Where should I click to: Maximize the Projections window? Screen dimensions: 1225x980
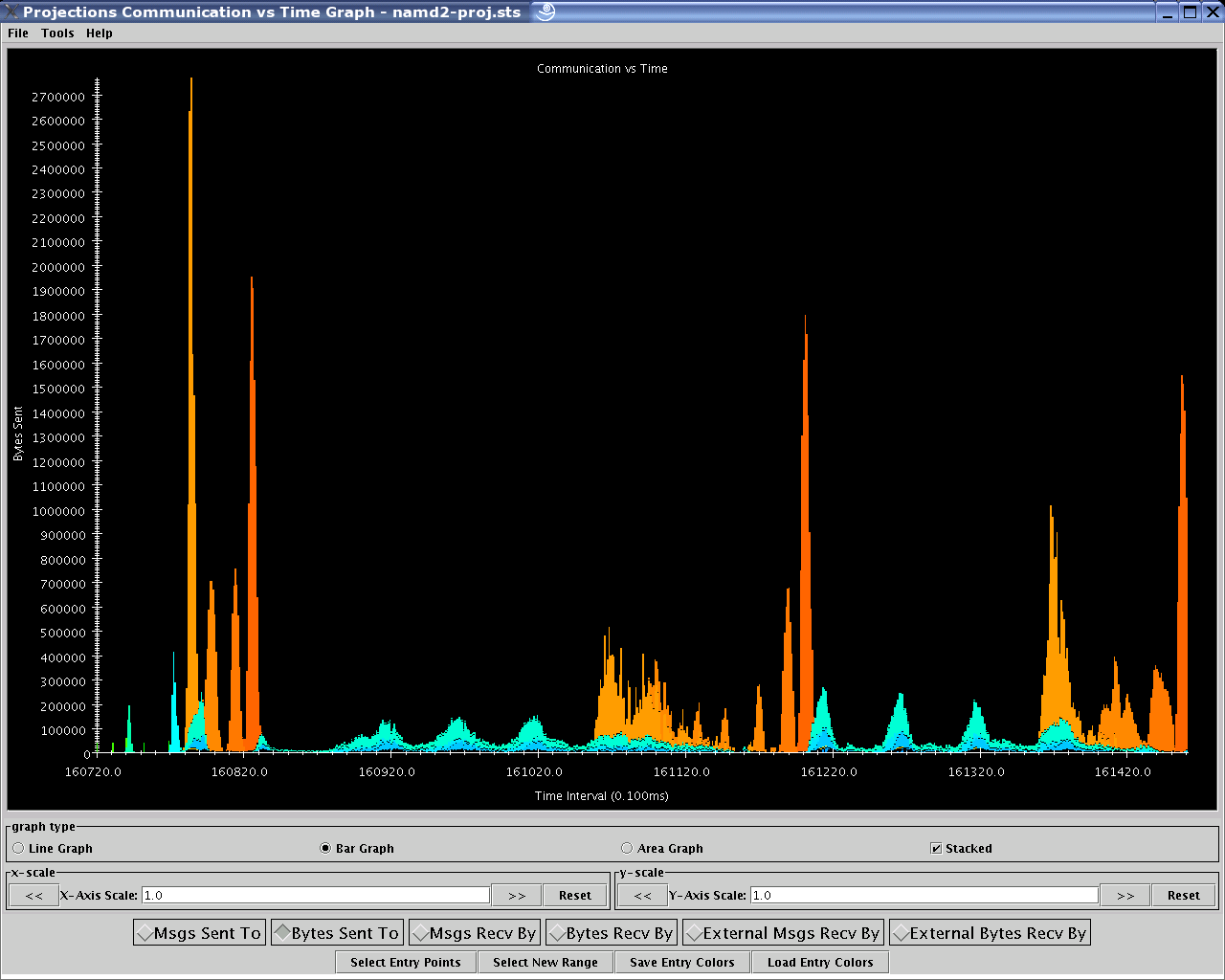[1190, 11]
